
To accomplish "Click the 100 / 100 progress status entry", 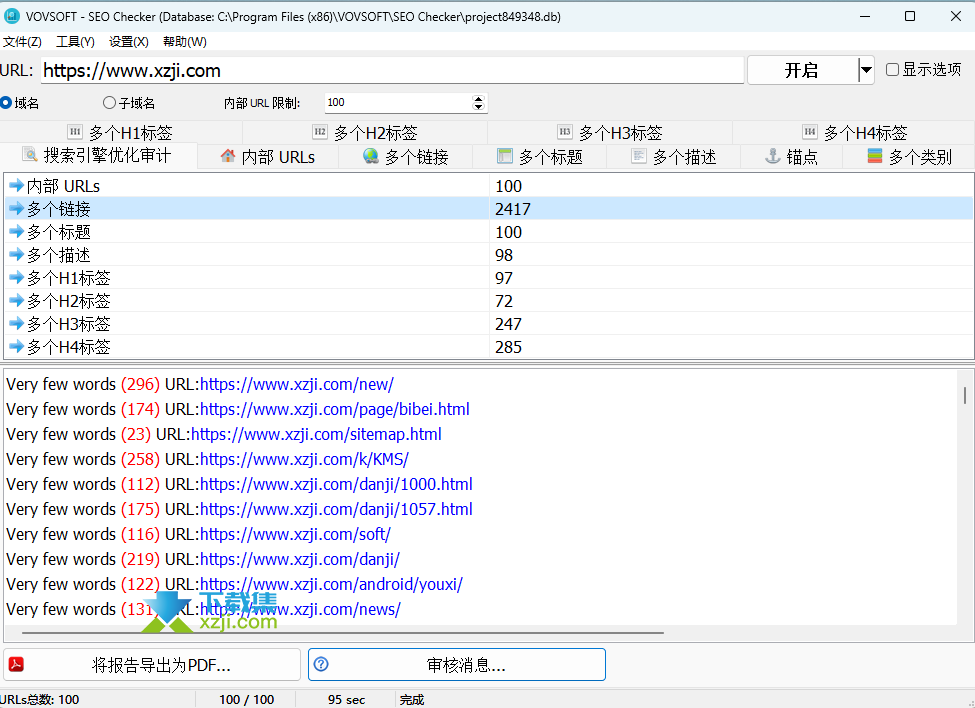I will pos(247,699).
